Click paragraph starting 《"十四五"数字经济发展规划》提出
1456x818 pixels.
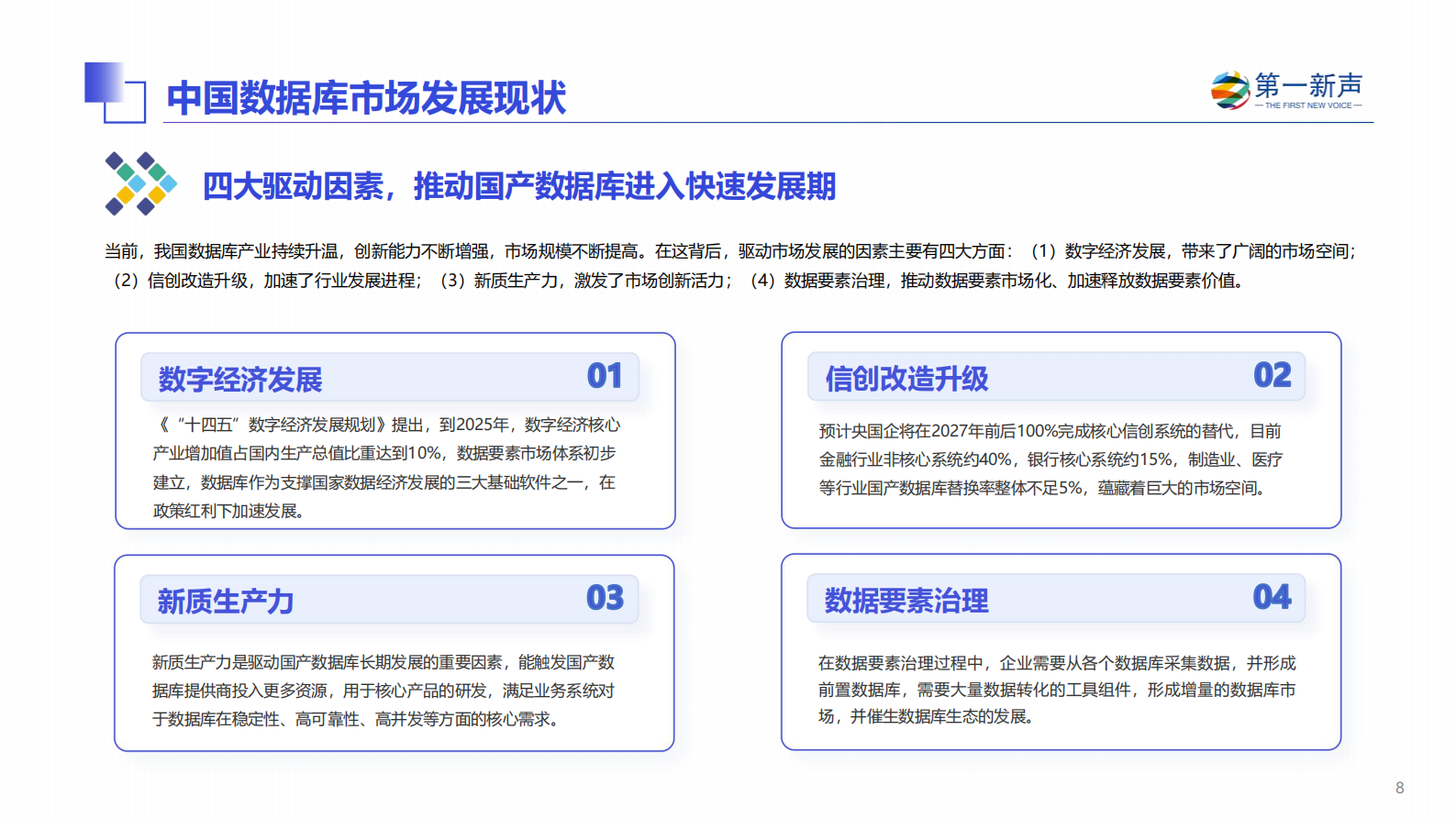point(386,468)
